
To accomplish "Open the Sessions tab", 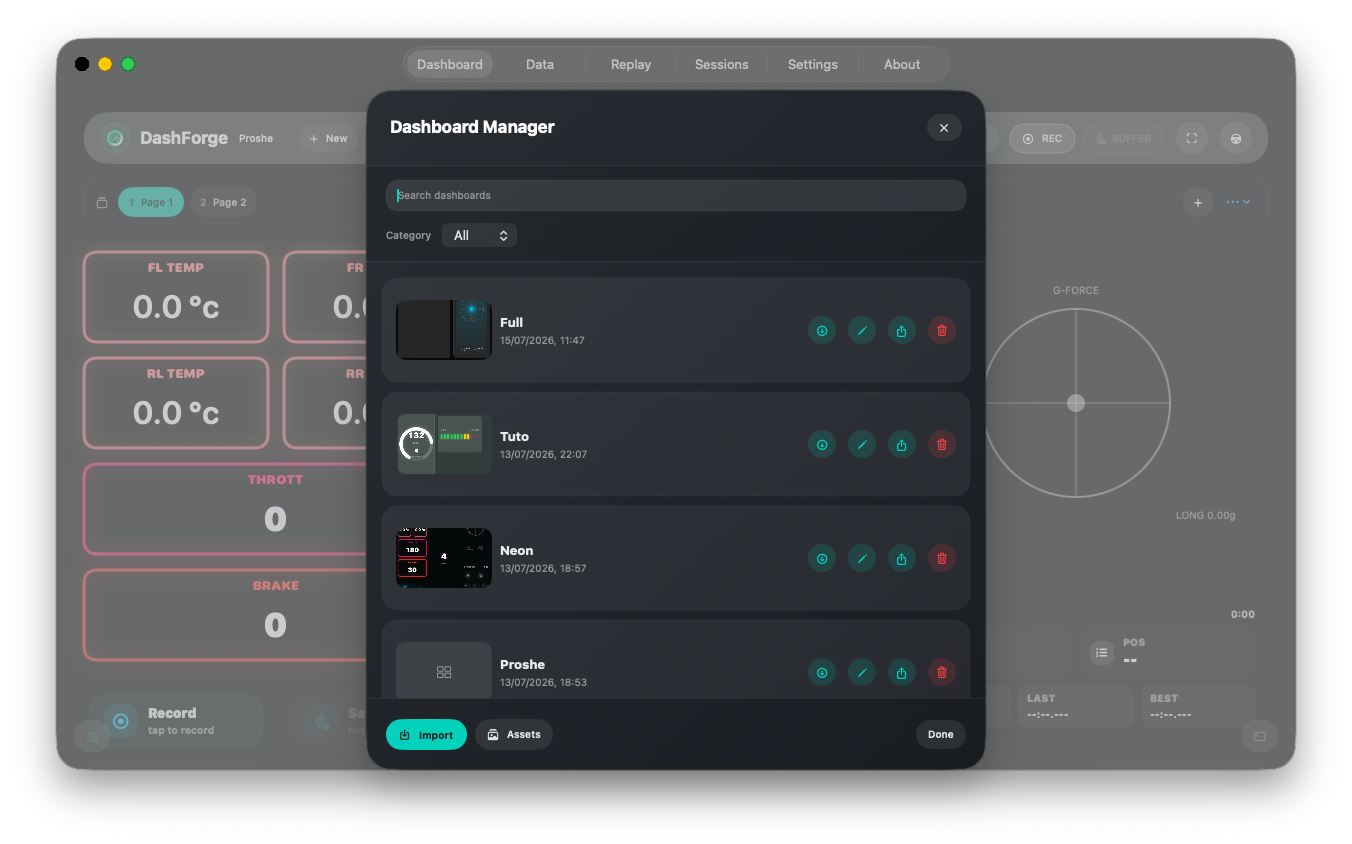I will point(722,64).
